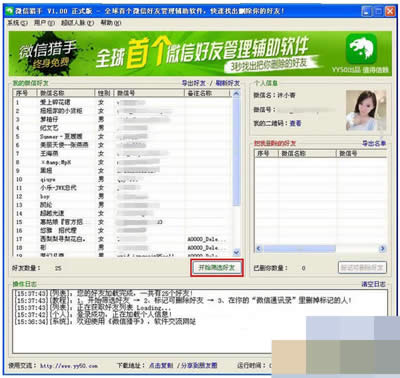The image size is (400, 378).
Task: Minimize the 微信猎手 window
Action: click(x=367, y=11)
